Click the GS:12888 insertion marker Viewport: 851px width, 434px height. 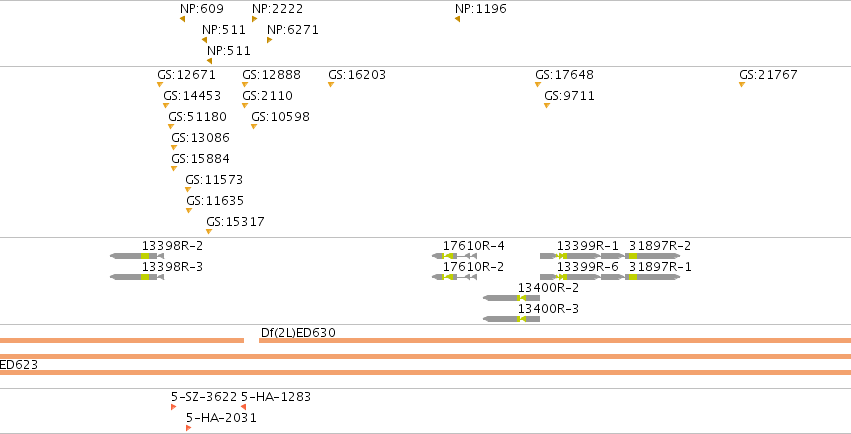245,85
